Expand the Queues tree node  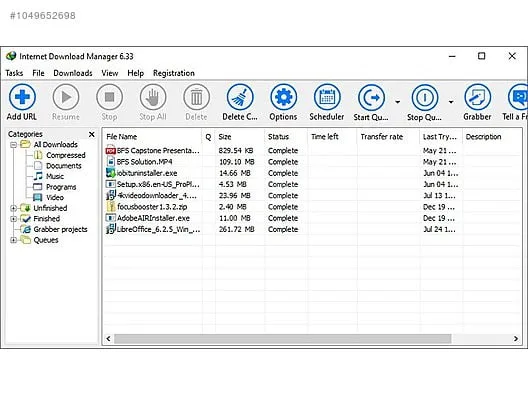pos(13,240)
